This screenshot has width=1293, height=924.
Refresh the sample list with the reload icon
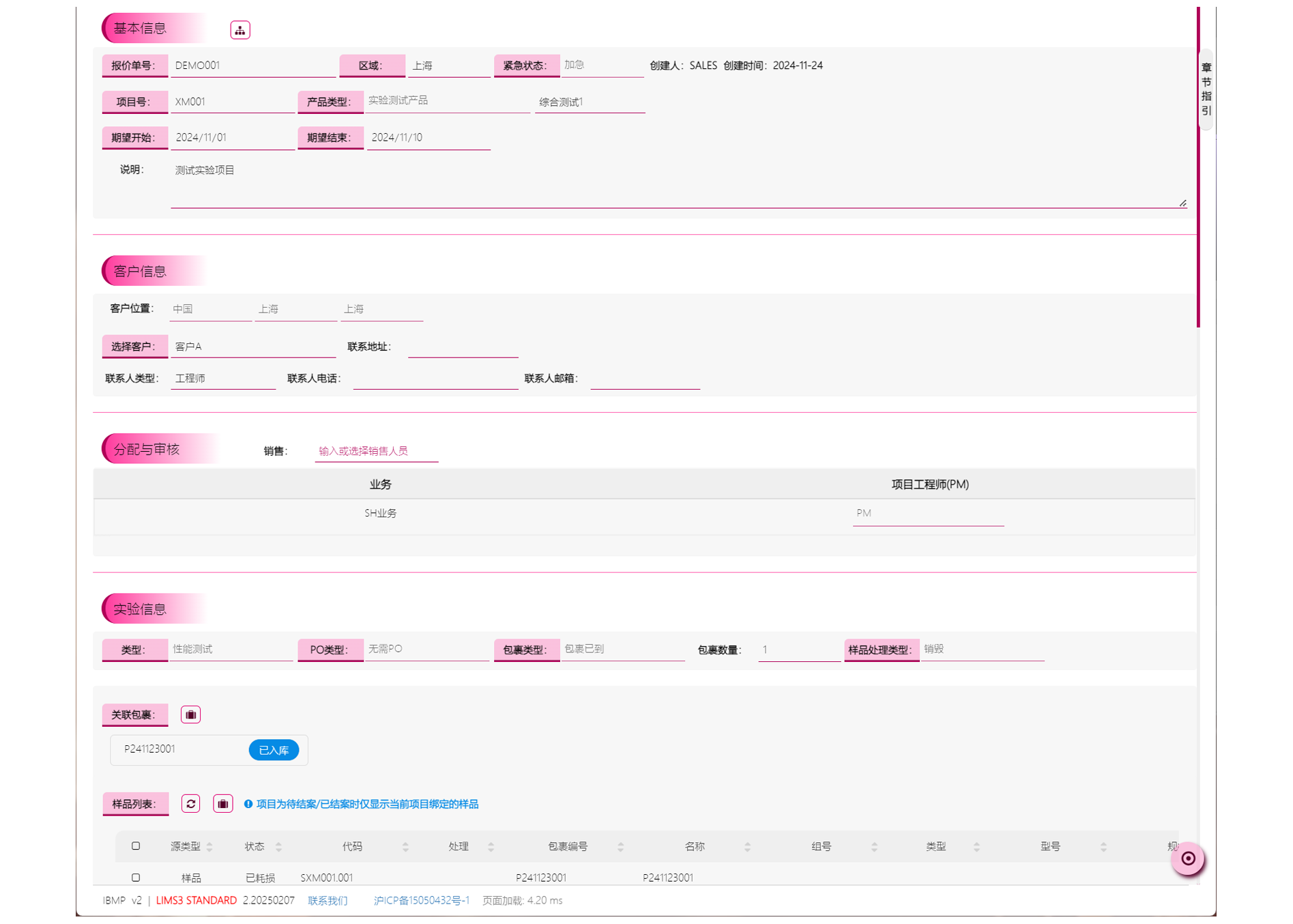(x=190, y=804)
